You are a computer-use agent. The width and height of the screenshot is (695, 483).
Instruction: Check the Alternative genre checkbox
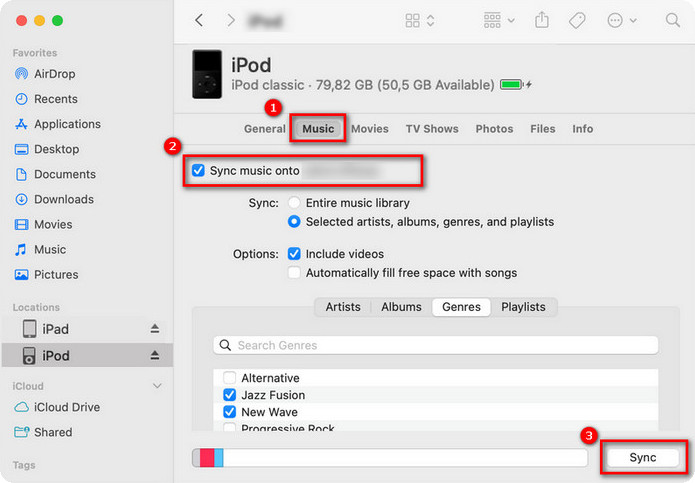[230, 378]
